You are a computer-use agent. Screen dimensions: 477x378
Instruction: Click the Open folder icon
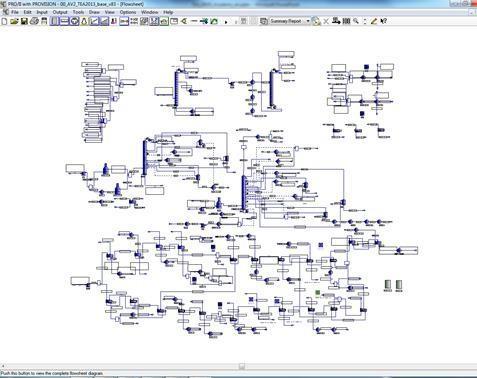(x=14, y=21)
